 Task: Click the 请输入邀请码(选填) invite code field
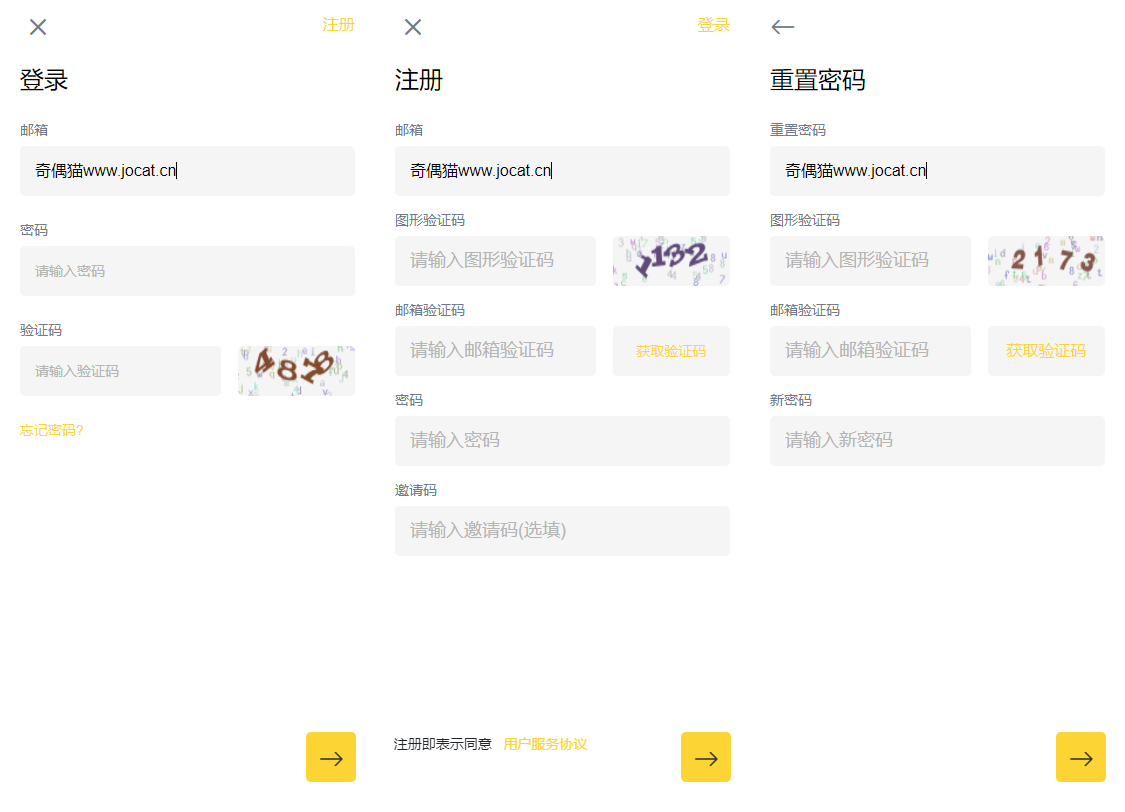coord(562,531)
